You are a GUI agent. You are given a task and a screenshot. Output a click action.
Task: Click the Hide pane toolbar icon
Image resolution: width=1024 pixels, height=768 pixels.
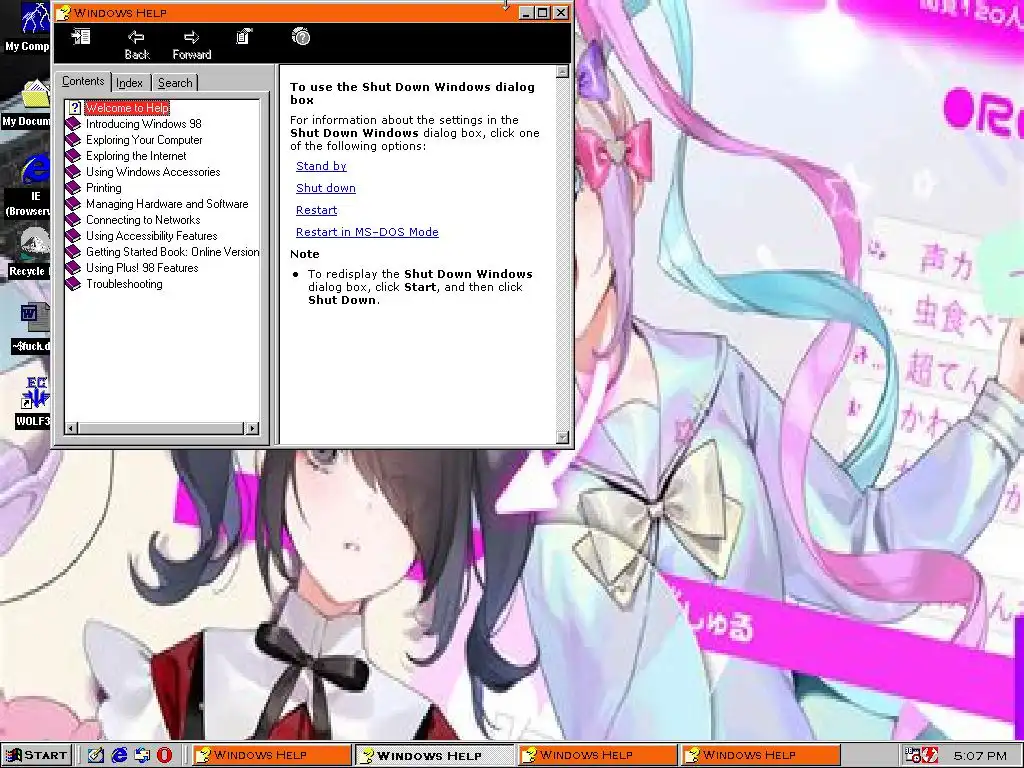pos(81,37)
